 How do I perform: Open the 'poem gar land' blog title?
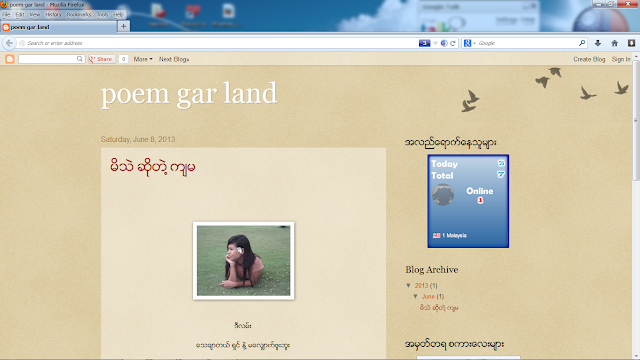(x=189, y=94)
